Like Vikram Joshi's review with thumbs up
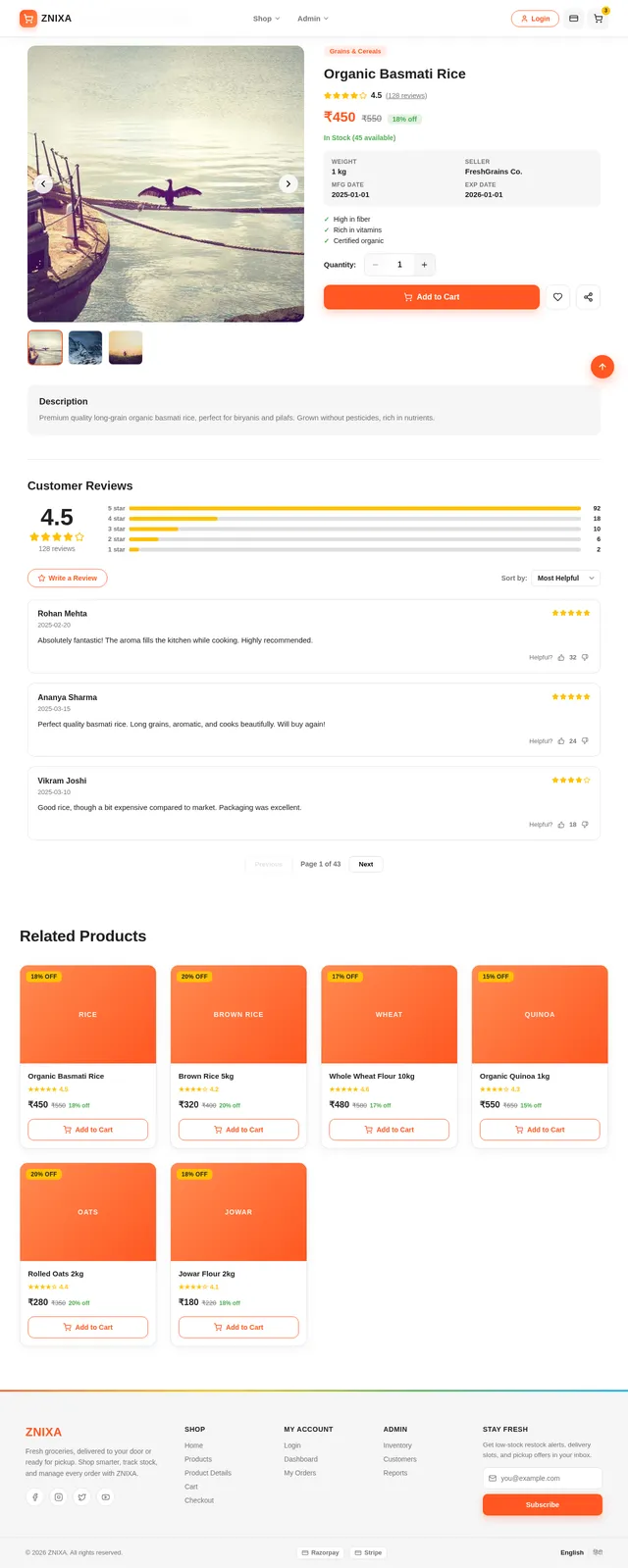 coord(561,825)
